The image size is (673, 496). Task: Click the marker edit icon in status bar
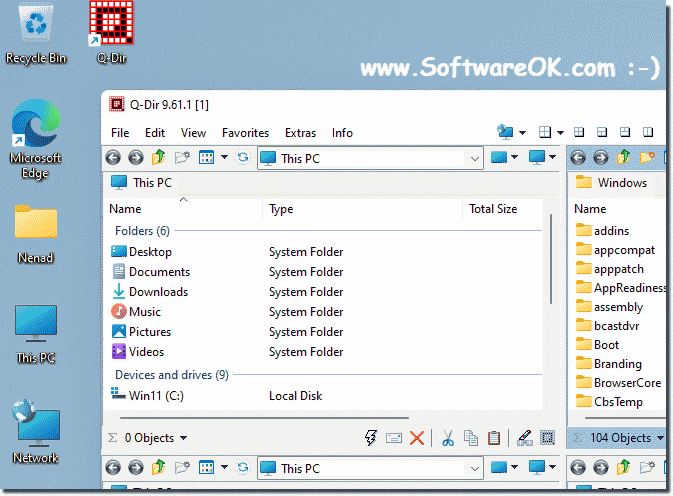pyautogui.click(x=524, y=438)
